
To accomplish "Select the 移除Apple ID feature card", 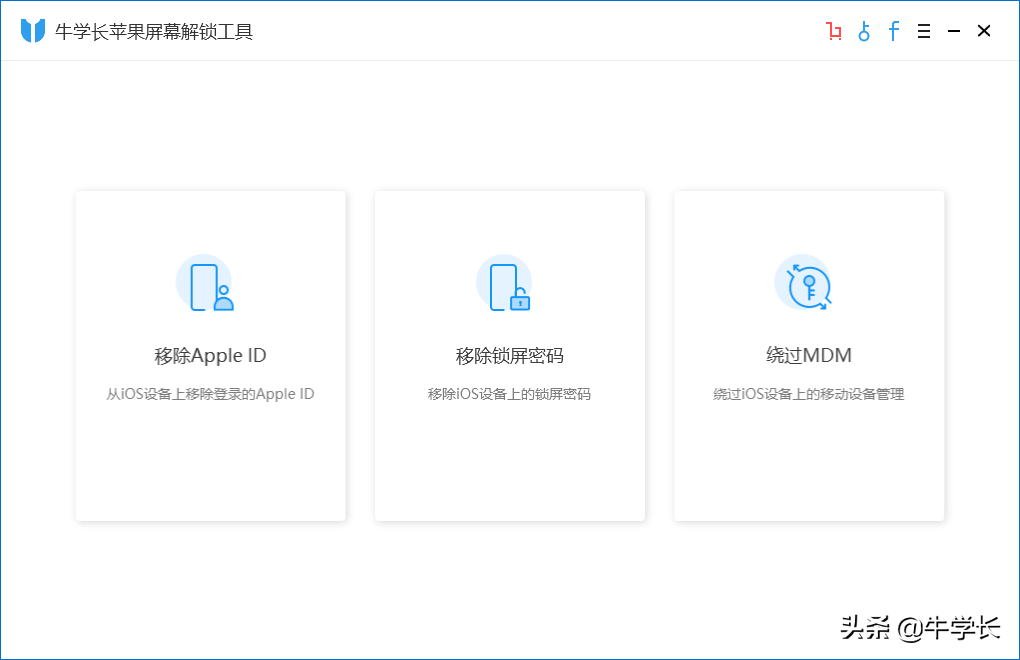I will (210, 355).
